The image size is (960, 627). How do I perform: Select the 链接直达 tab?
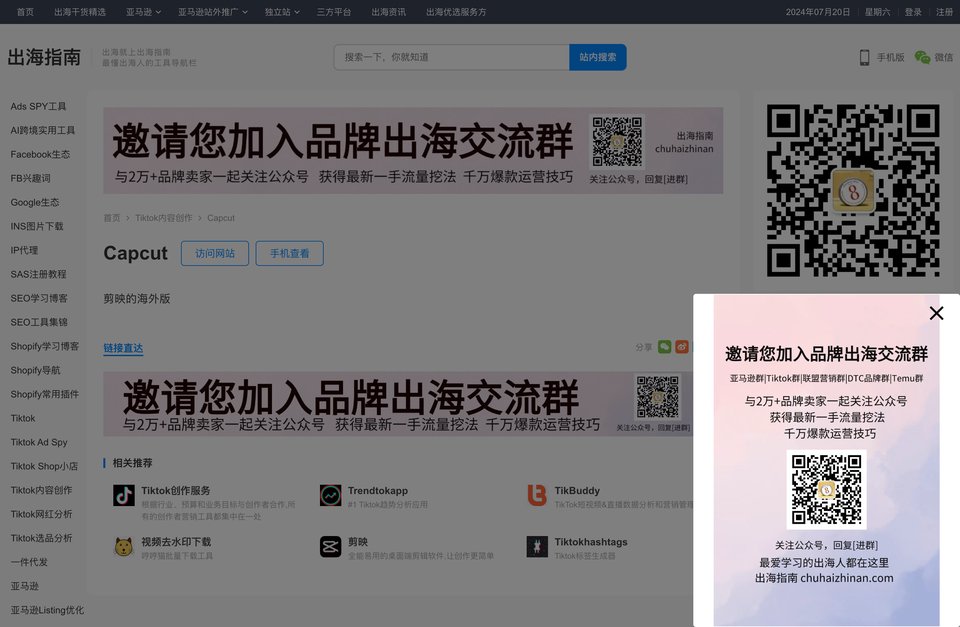click(x=123, y=348)
